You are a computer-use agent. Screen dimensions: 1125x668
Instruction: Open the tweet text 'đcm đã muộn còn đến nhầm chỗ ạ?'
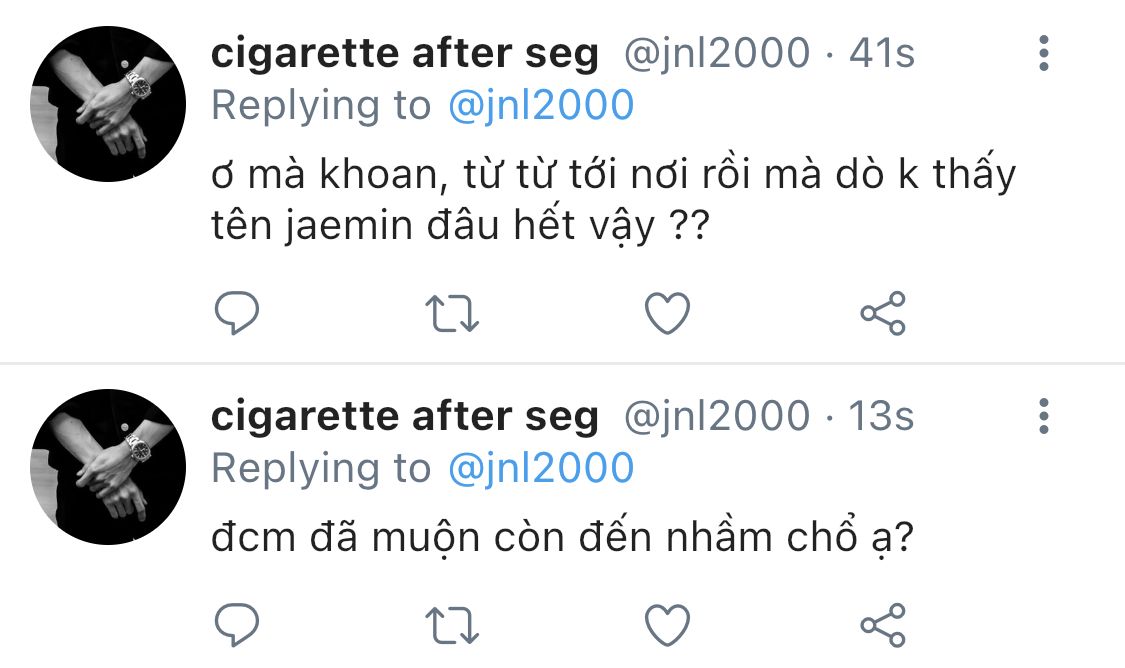(562, 537)
